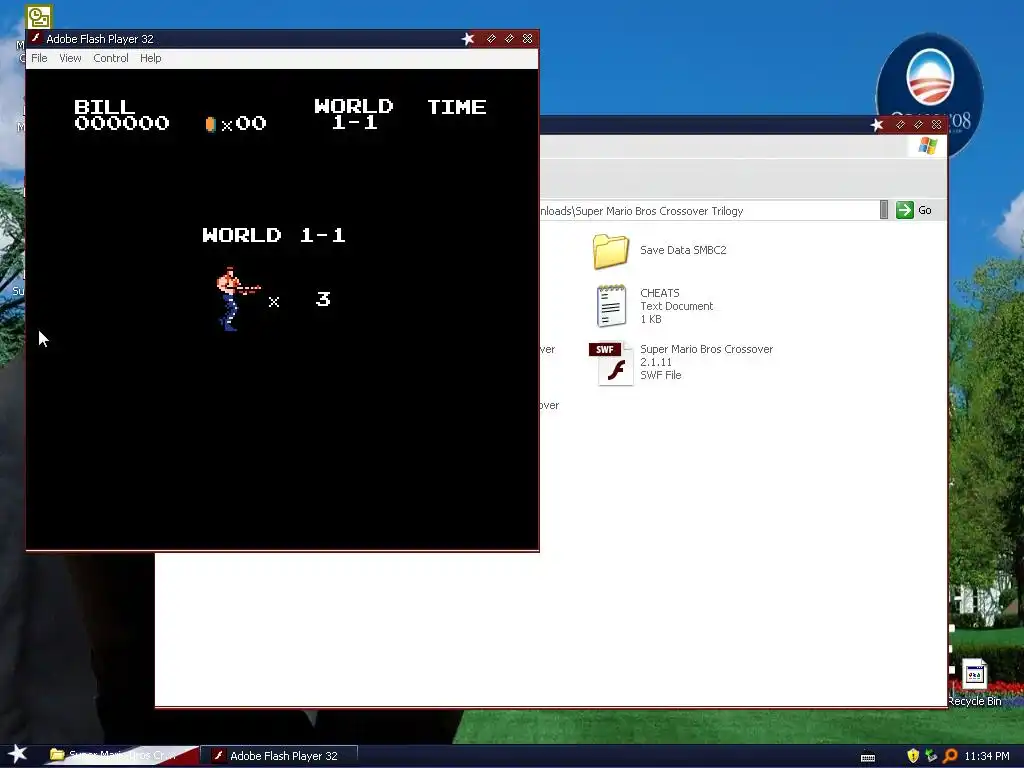
Task: Click the BILL score 000000 in game HUD
Action: tap(121, 123)
